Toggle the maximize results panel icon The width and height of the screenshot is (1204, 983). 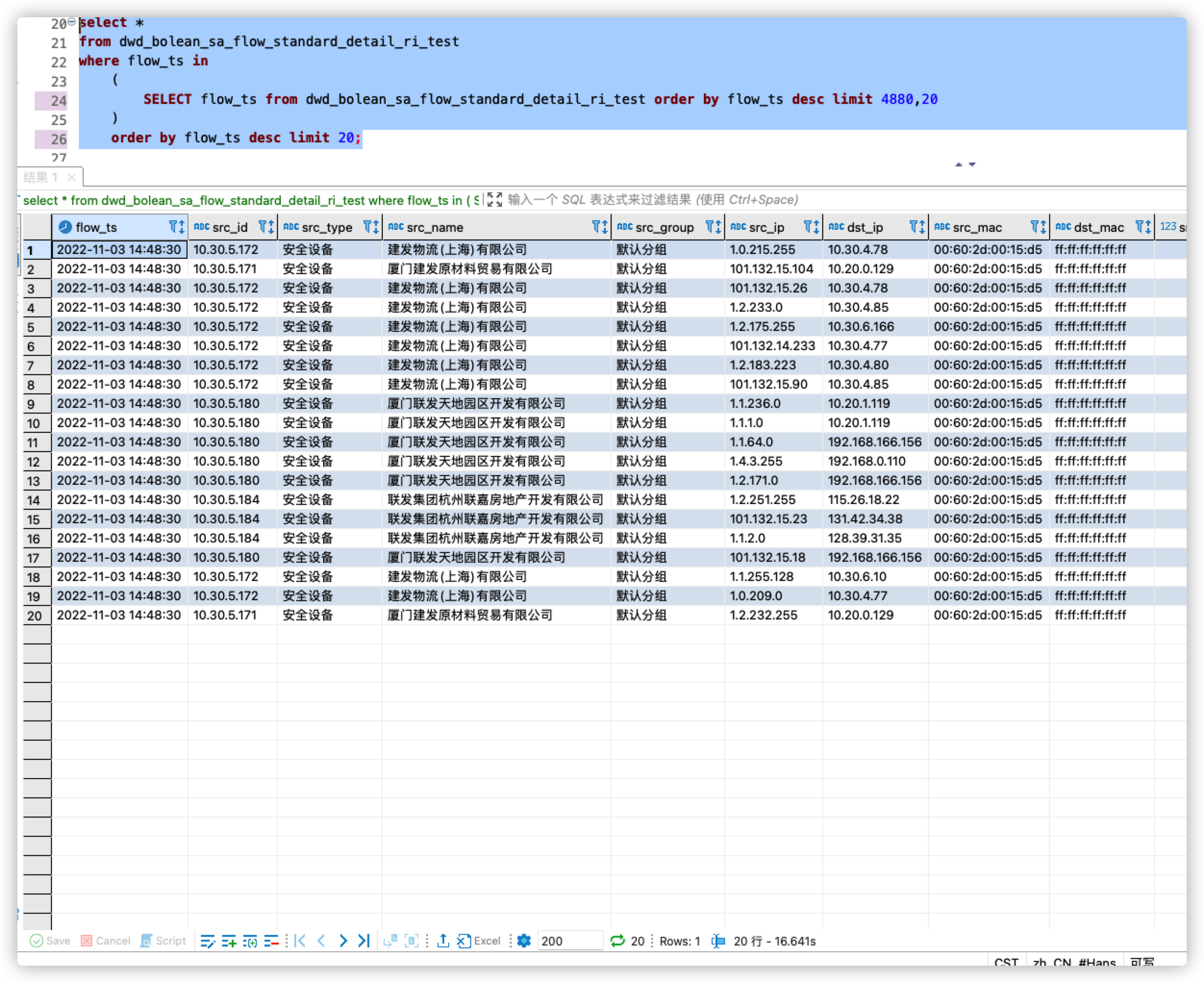494,200
